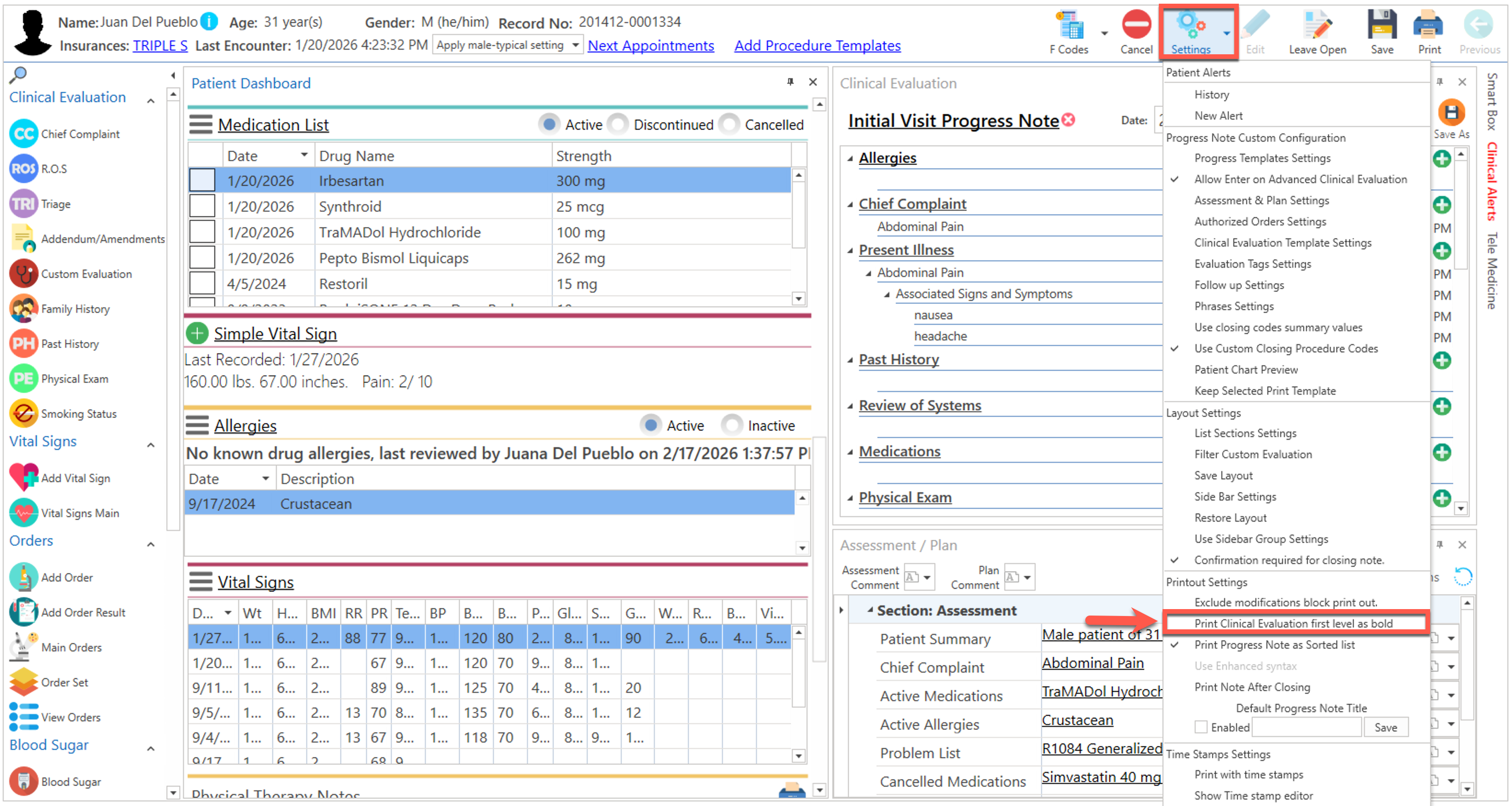Open the Next Appointments link
This screenshot has height=806, width=1512.
click(x=650, y=45)
